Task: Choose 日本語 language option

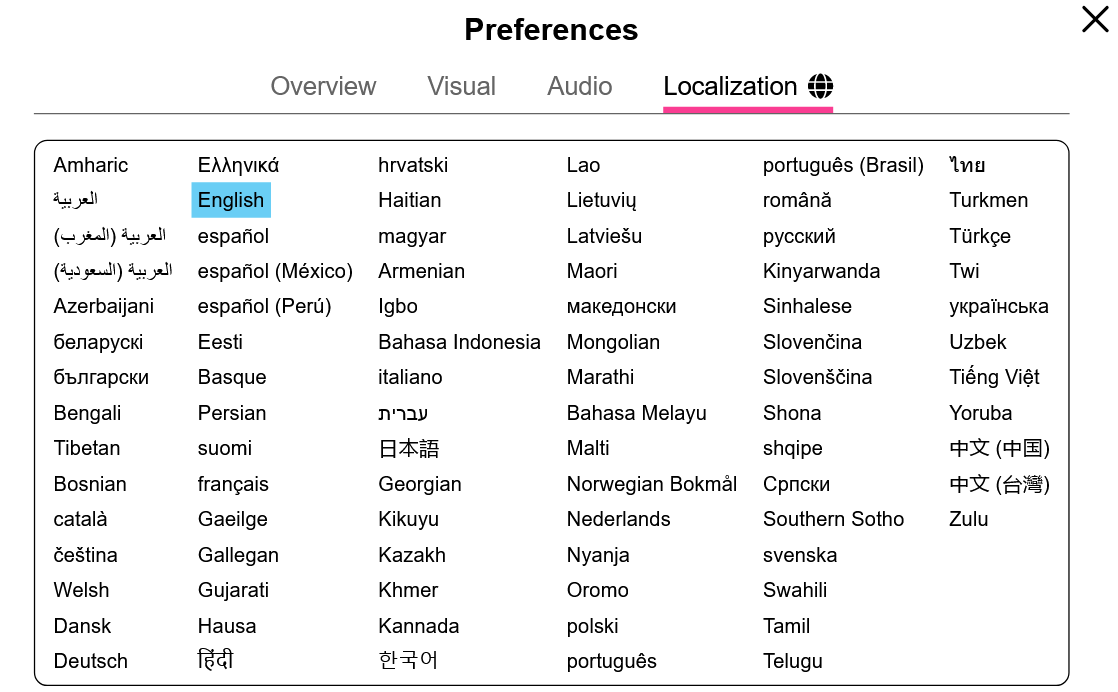Action: (x=409, y=448)
